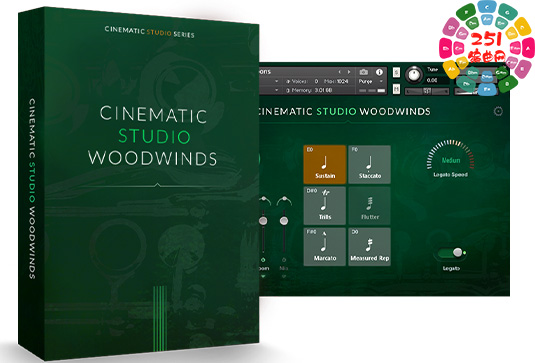The image size is (535, 363).
Task: Expand the arrow below the Room label
Action: pos(263,276)
